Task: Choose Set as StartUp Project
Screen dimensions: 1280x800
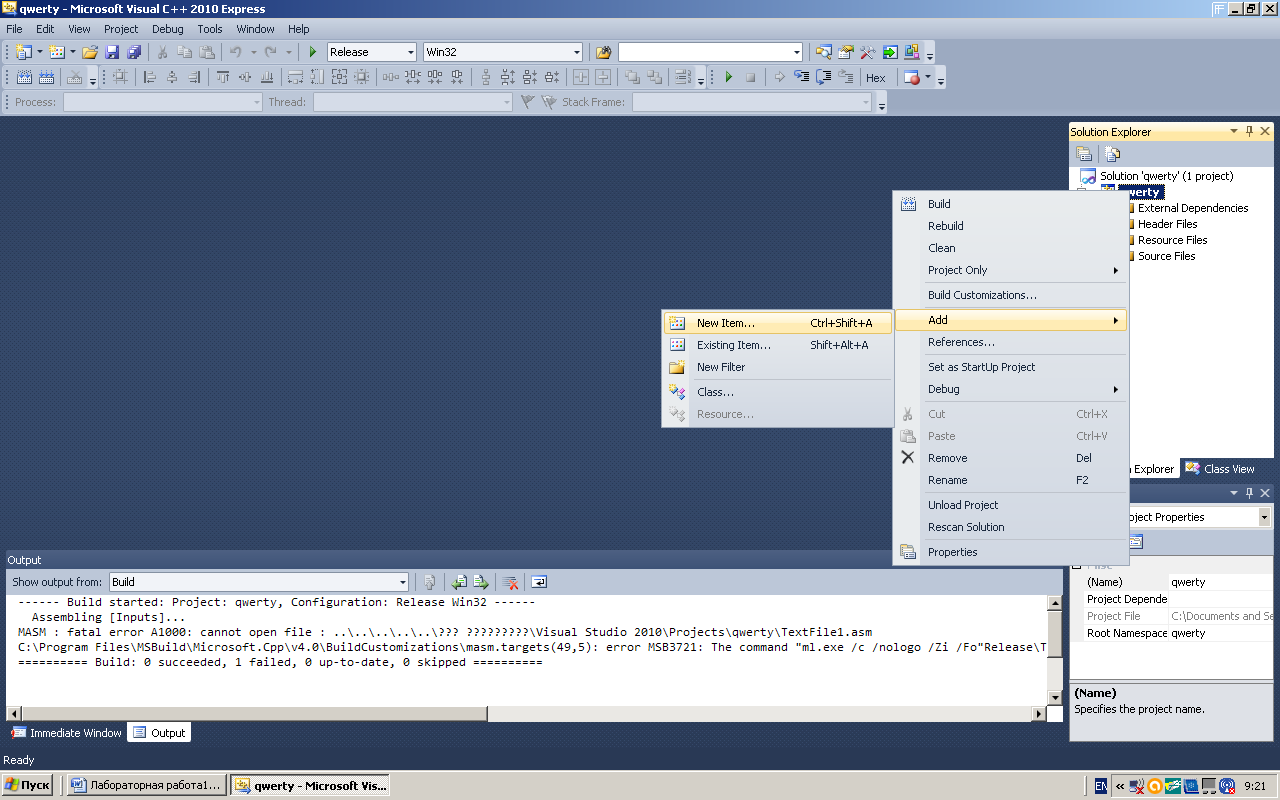Action: pyautogui.click(x=1011, y=367)
